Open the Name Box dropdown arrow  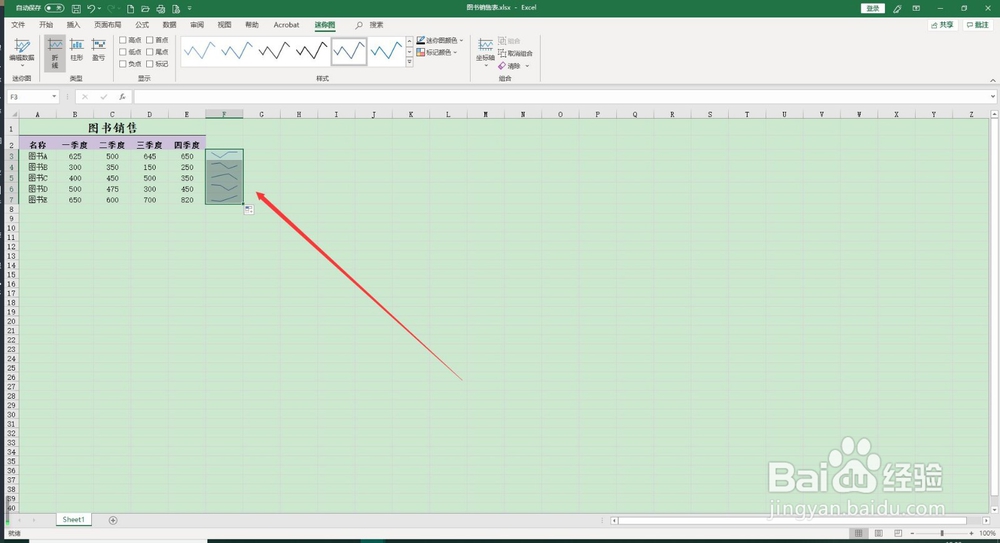54,97
